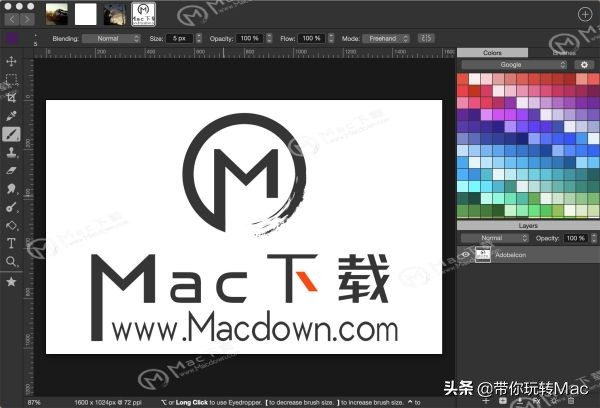The width and height of the screenshot is (600, 408).
Task: Open the brush Blending mode dropdown
Action: [x=111, y=38]
